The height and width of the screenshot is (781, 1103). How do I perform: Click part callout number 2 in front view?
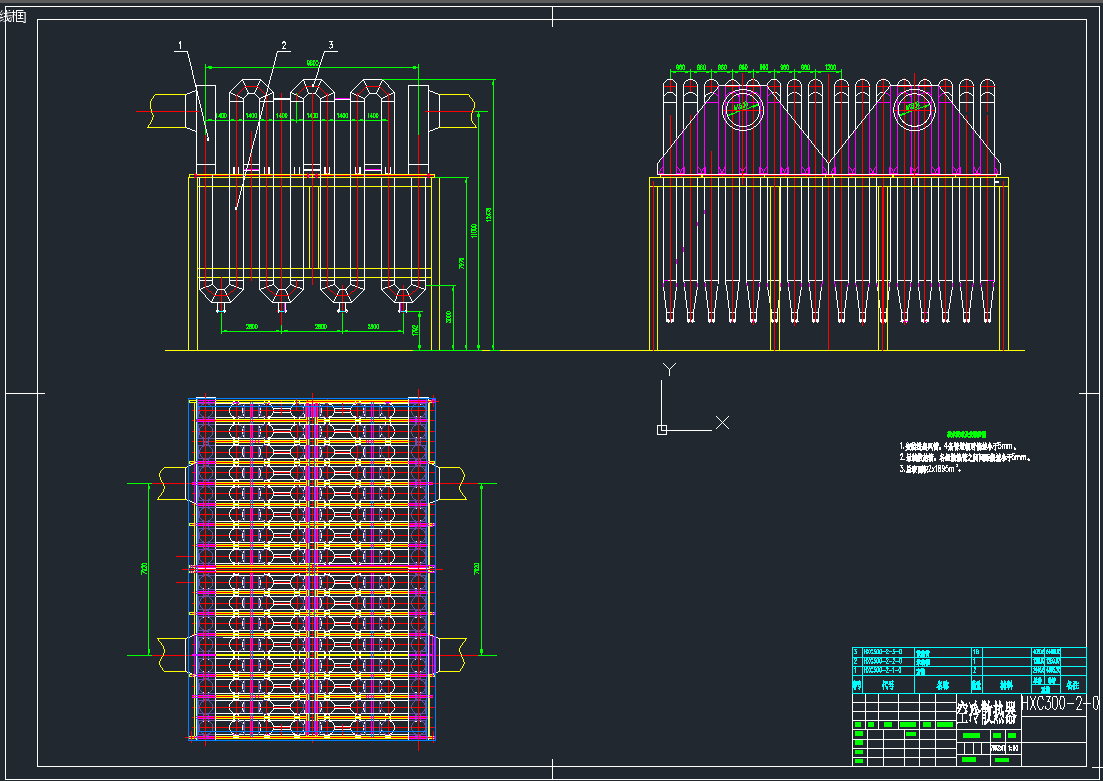[x=284, y=45]
